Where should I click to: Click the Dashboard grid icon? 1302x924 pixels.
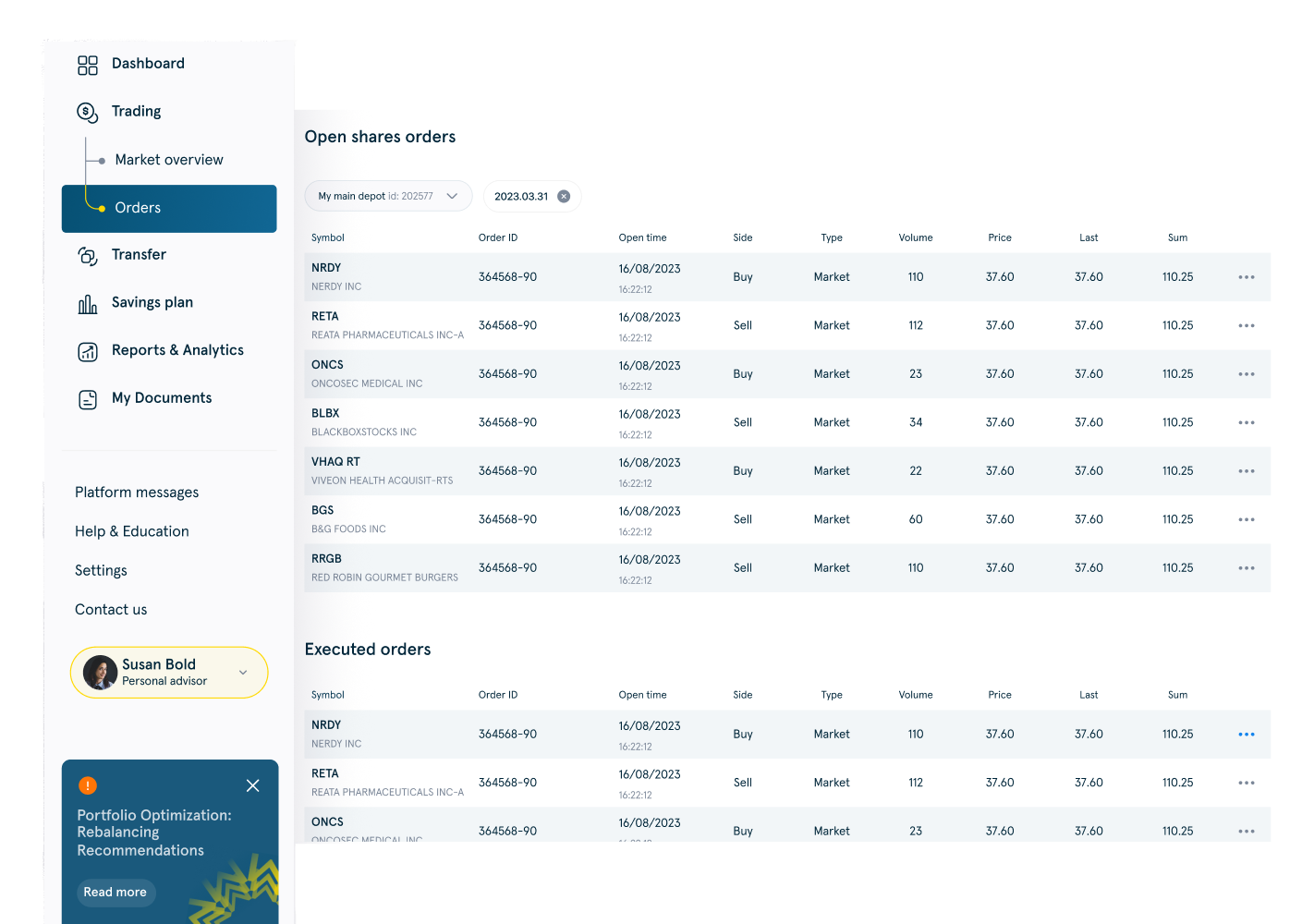(x=88, y=65)
